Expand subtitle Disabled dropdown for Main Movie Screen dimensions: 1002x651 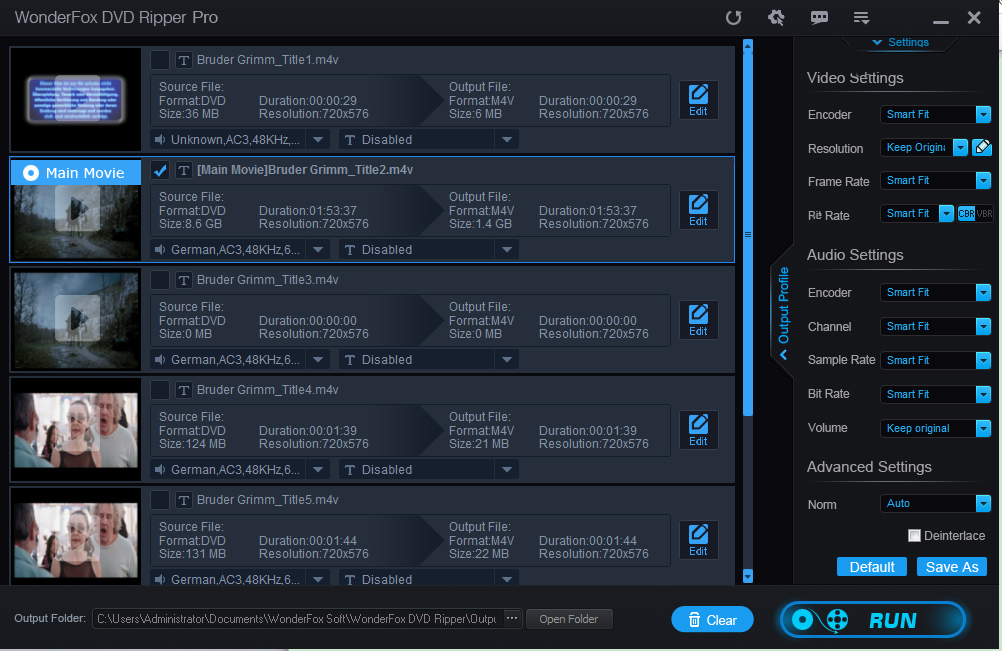(507, 250)
